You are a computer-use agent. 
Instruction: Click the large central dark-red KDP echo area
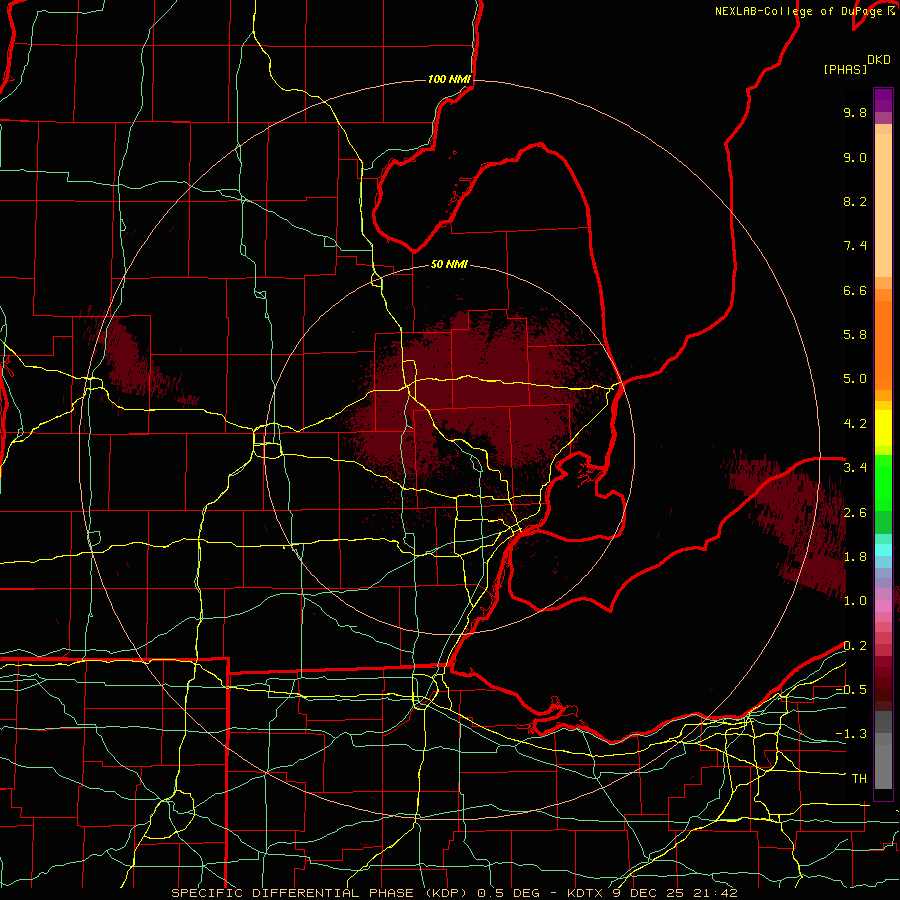click(x=471, y=396)
